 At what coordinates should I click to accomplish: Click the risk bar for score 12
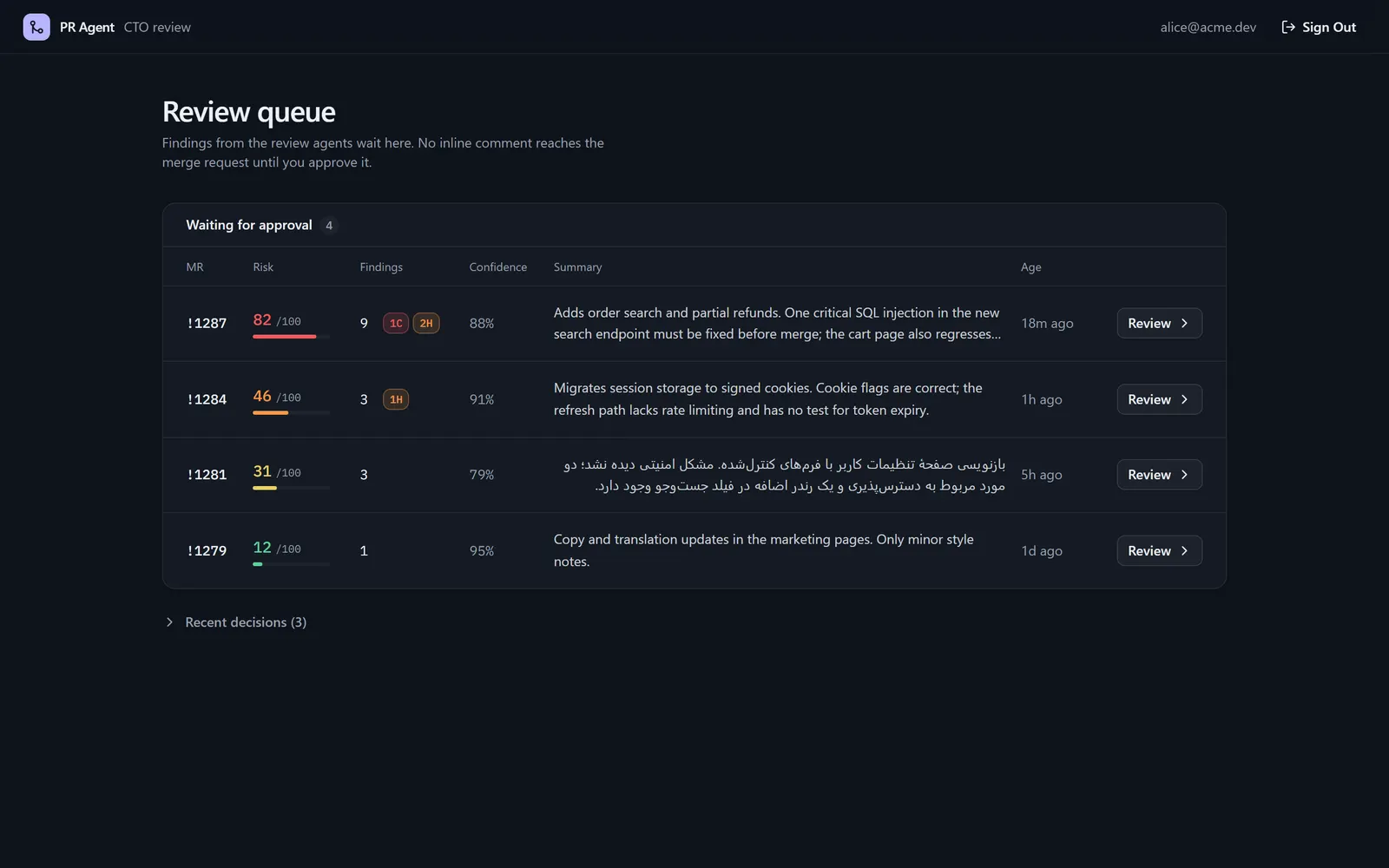(x=291, y=564)
